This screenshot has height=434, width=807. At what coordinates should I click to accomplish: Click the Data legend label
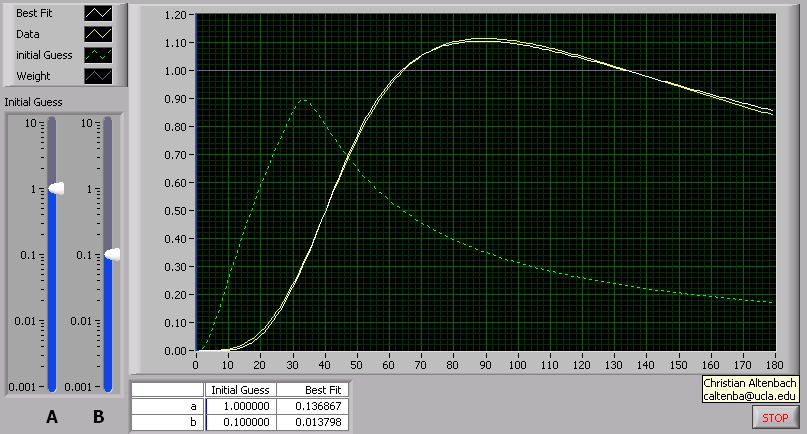[x=28, y=34]
